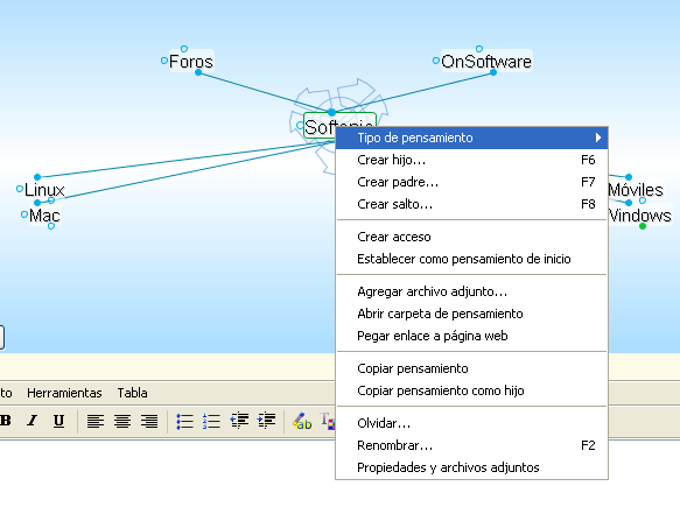Click the child gate below Mac
Viewport: 680px width, 514px height.
pos(51,226)
